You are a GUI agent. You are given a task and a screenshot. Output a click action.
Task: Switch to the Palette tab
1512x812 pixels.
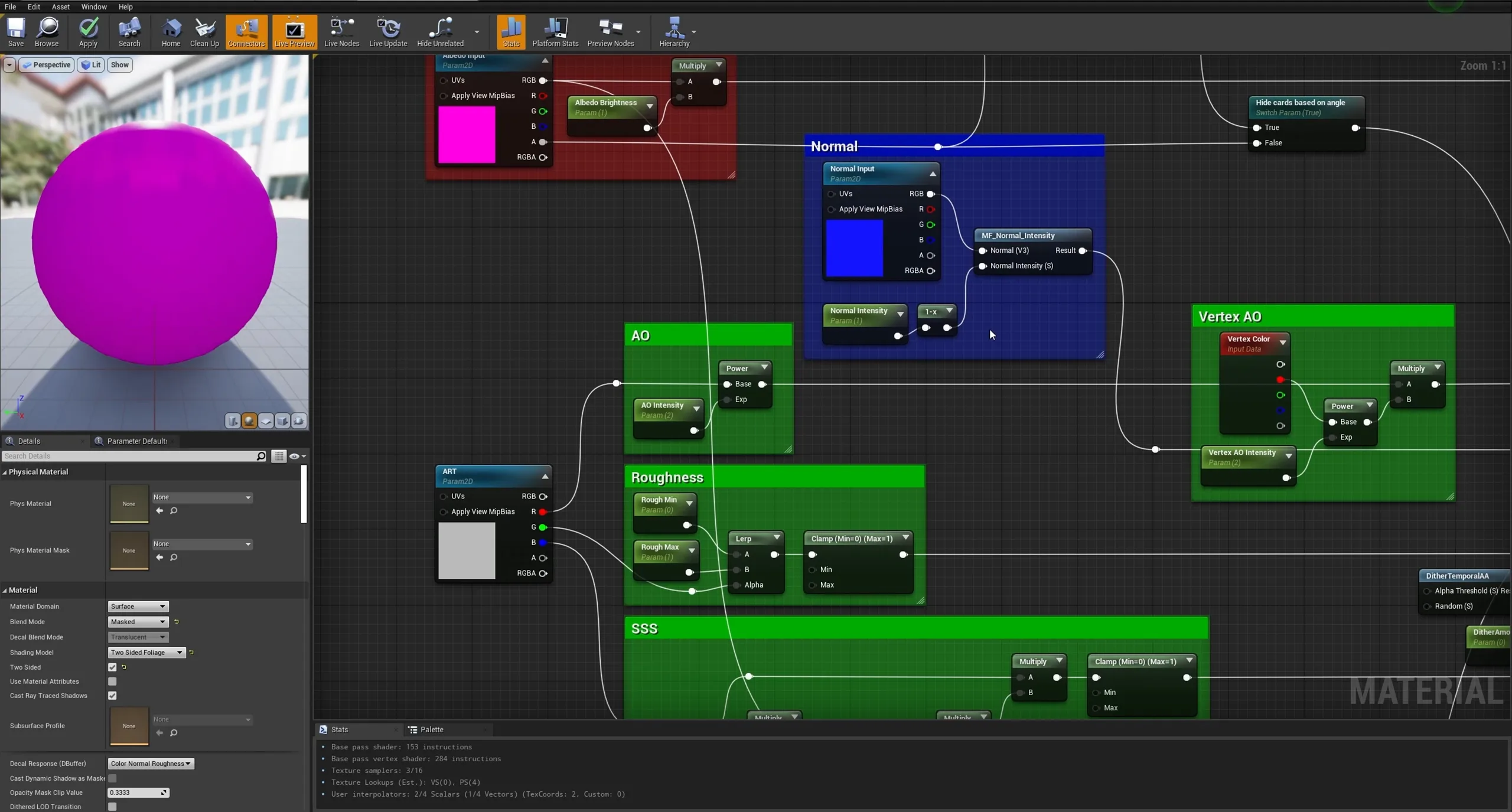pos(431,730)
